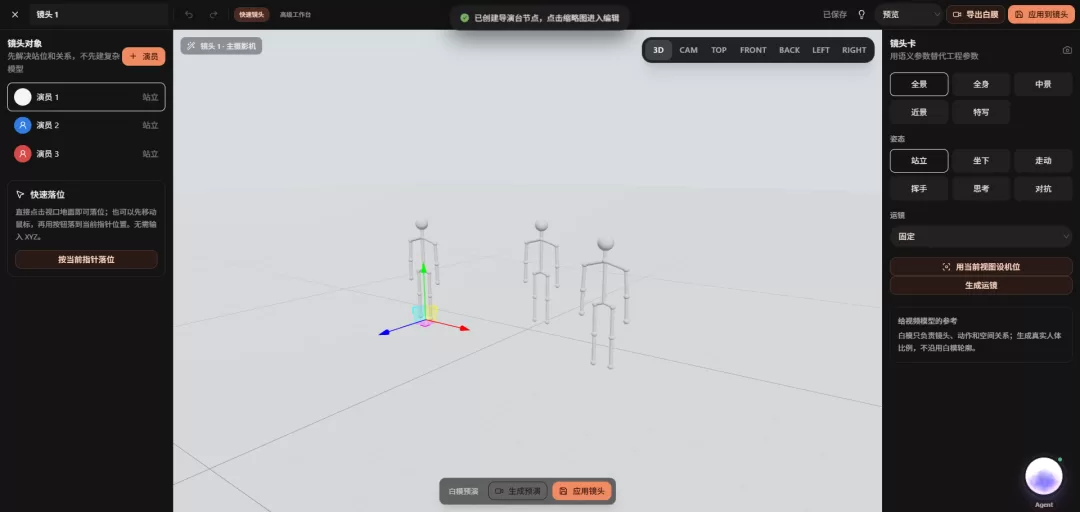Image resolution: width=1080 pixels, height=512 pixels.
Task: Set pose to 思考
Action: click(981, 188)
